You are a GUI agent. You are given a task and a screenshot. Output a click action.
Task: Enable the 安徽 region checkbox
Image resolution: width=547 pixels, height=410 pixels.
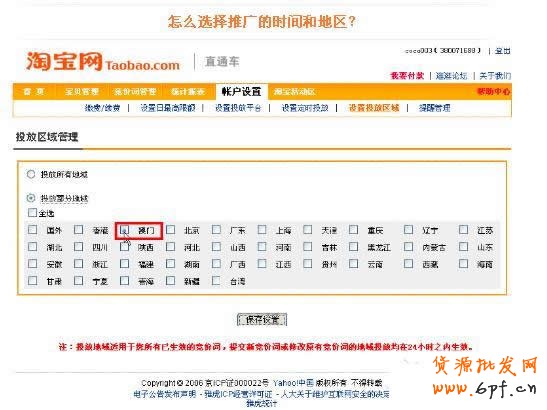coord(32,263)
